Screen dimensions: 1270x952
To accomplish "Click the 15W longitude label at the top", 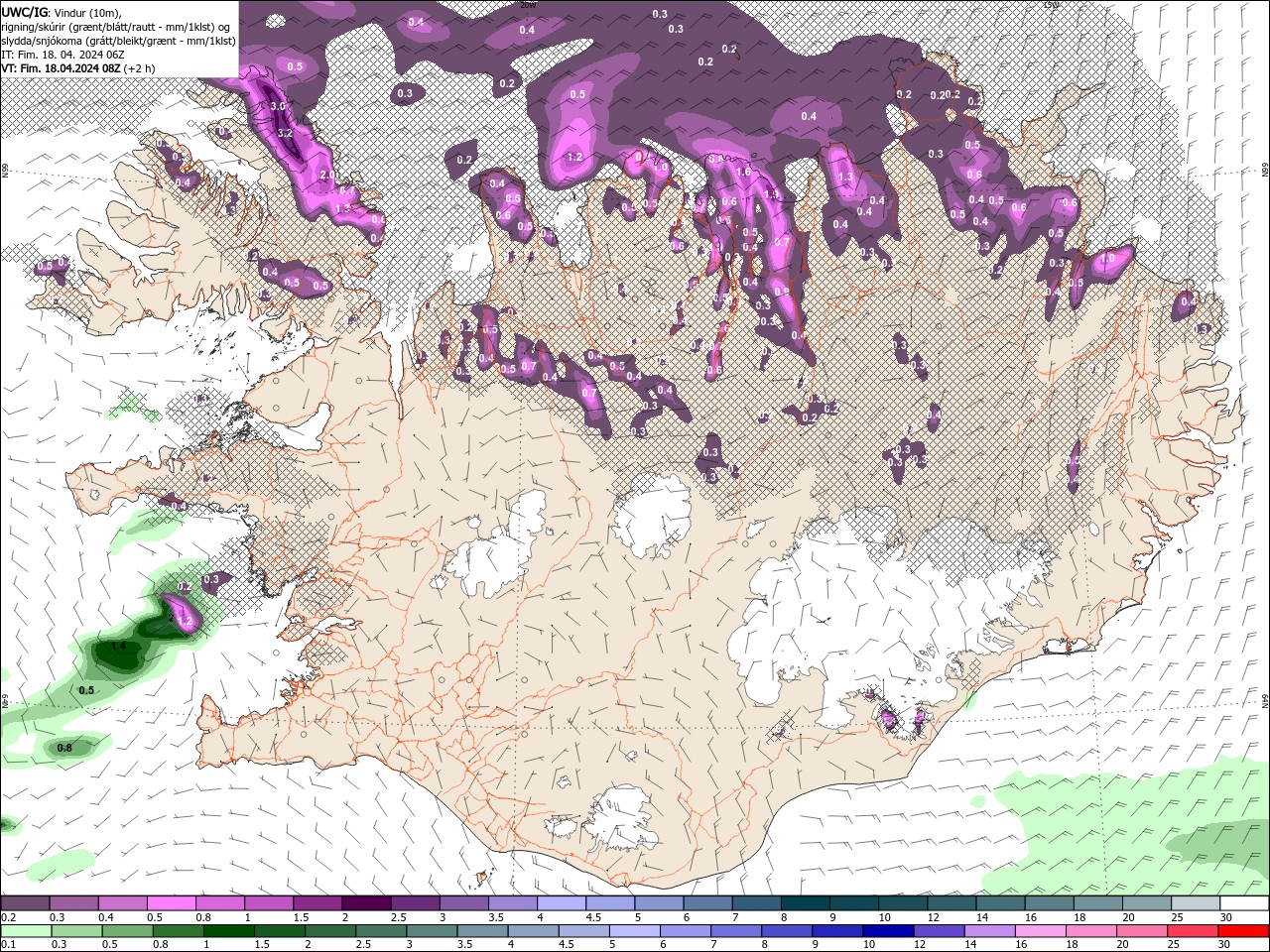I will point(1052,5).
